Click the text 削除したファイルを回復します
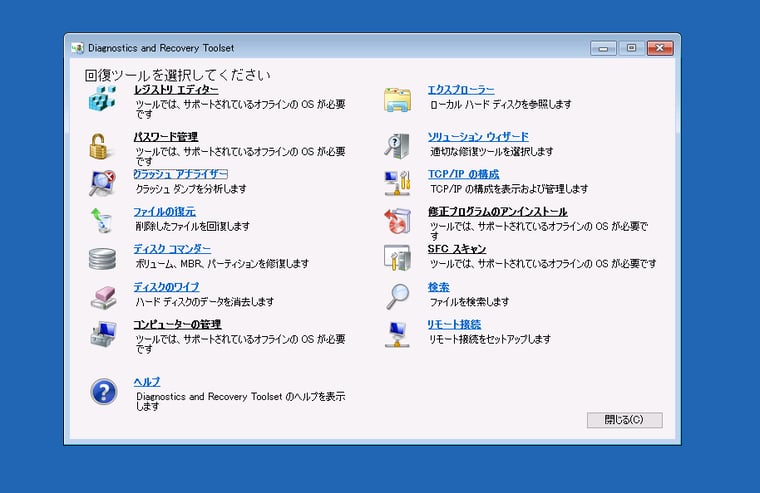Viewport: 760px width, 493px height. [x=192, y=226]
